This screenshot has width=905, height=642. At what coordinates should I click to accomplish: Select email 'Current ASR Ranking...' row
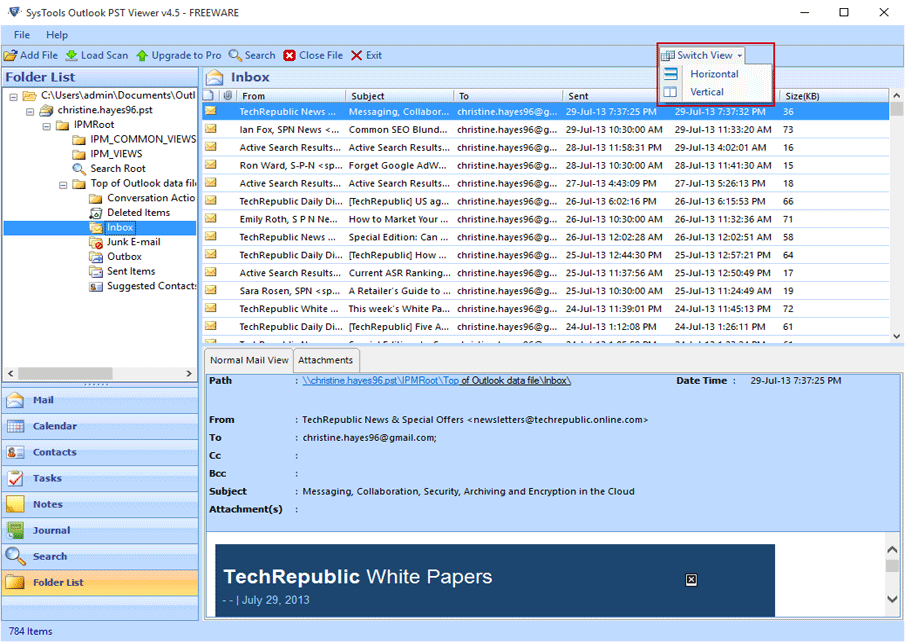click(x=545, y=273)
